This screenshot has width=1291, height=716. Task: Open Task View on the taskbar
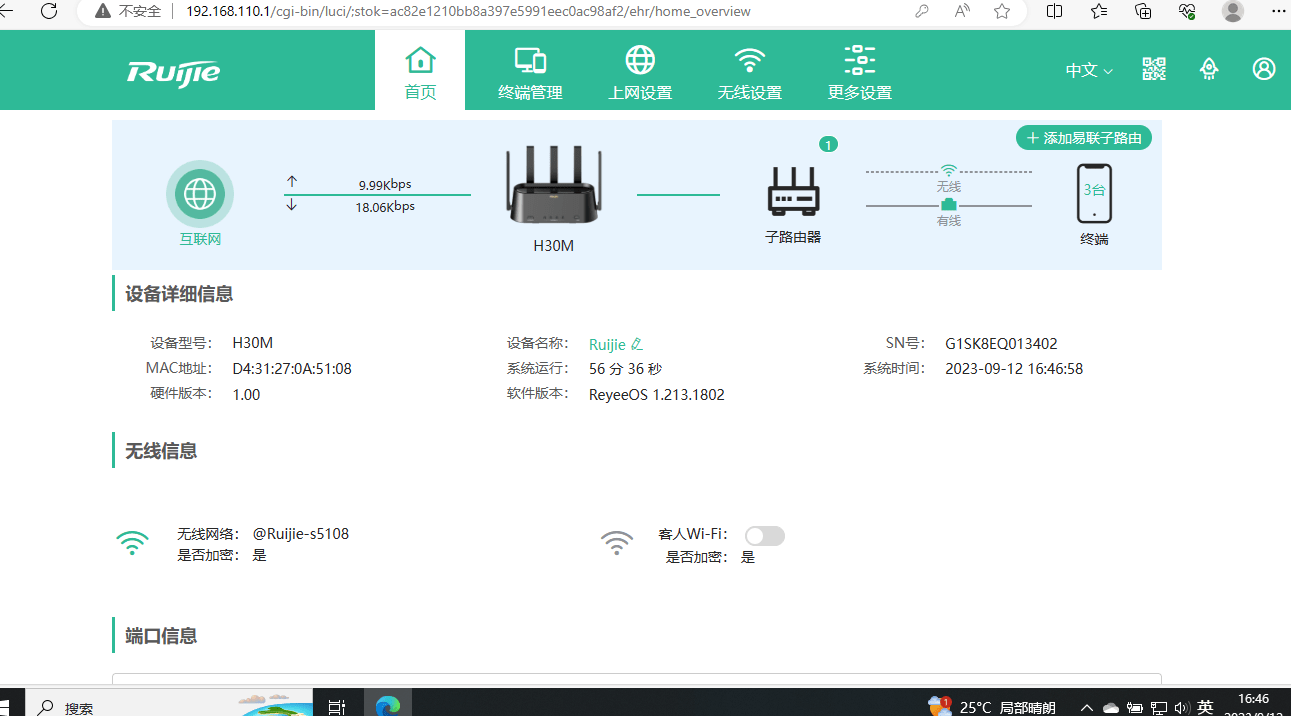pos(336,706)
